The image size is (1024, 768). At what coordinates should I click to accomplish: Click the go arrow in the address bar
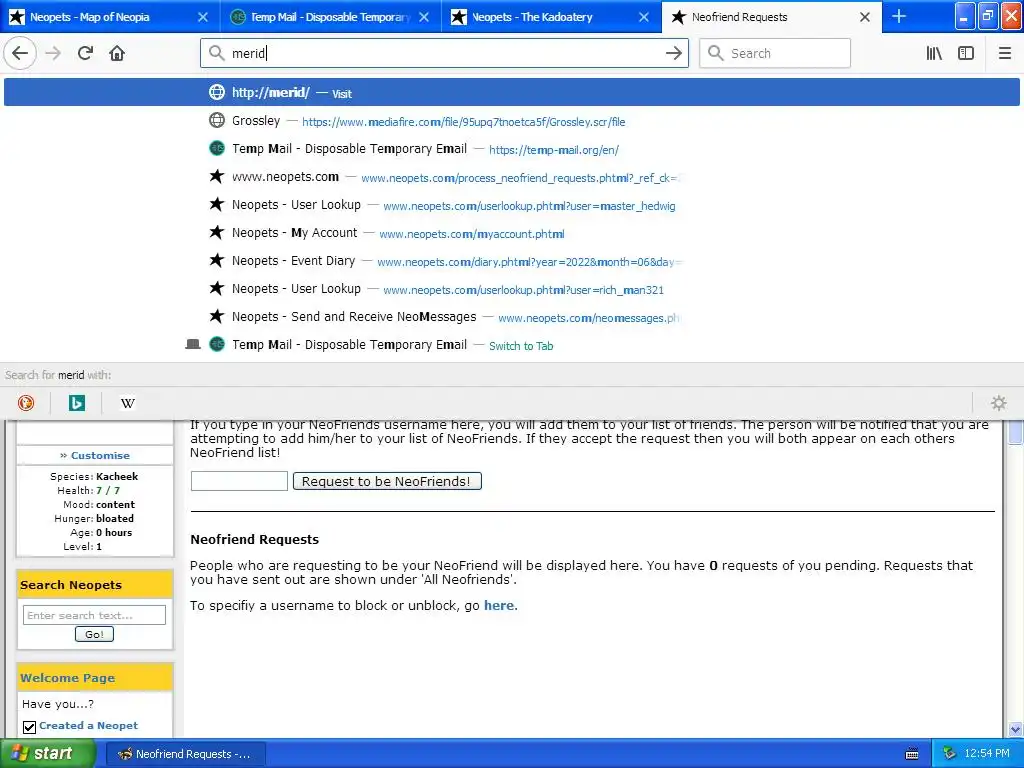click(673, 53)
